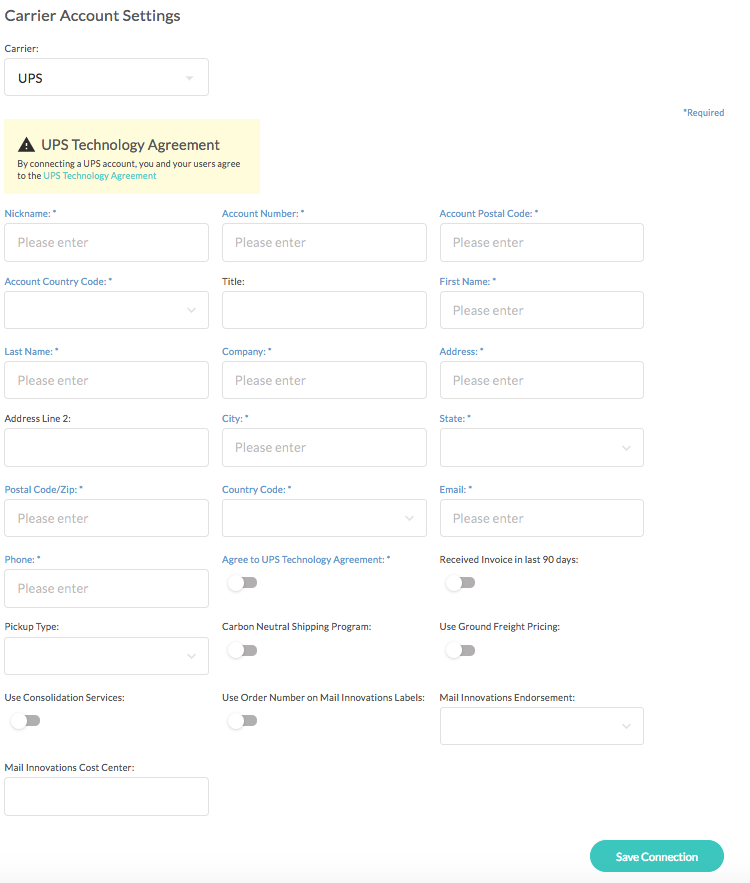Open the Carrier dropdown showing UPS
Screen dimensions: 750x883
(106, 77)
